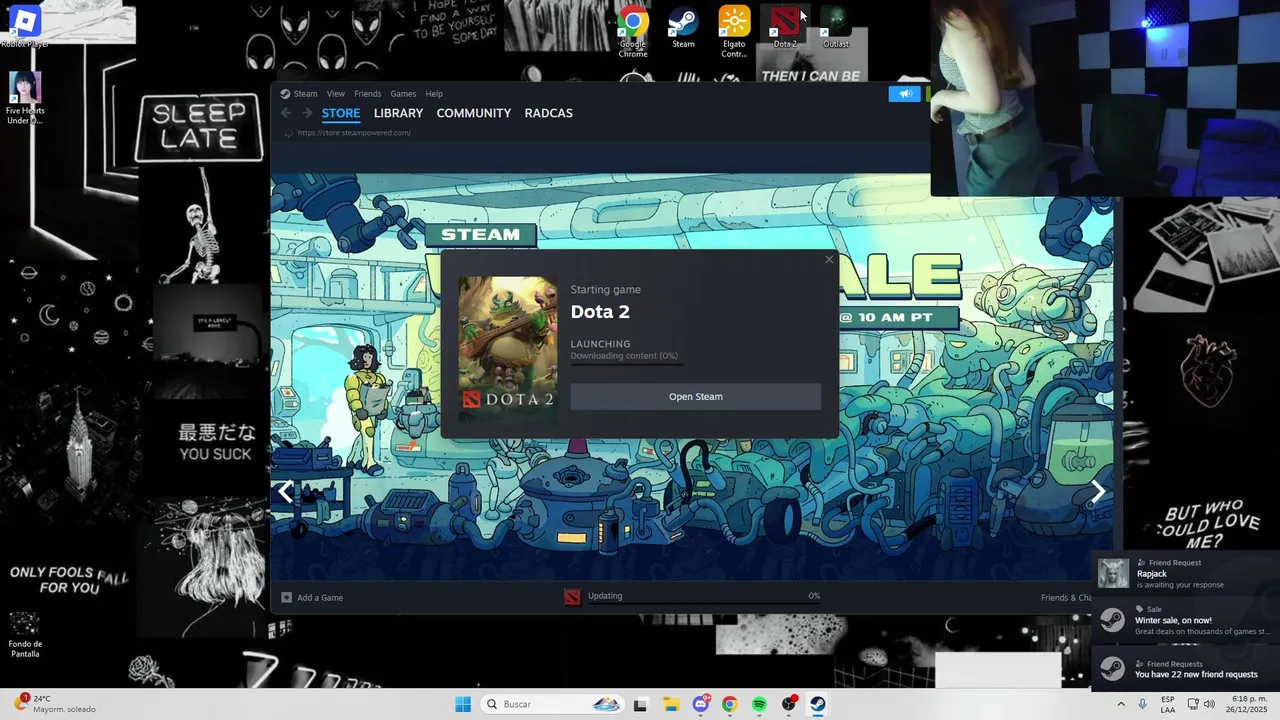Open the Roblox Player desktop icon
The image size is (1280, 720).
coord(25,26)
